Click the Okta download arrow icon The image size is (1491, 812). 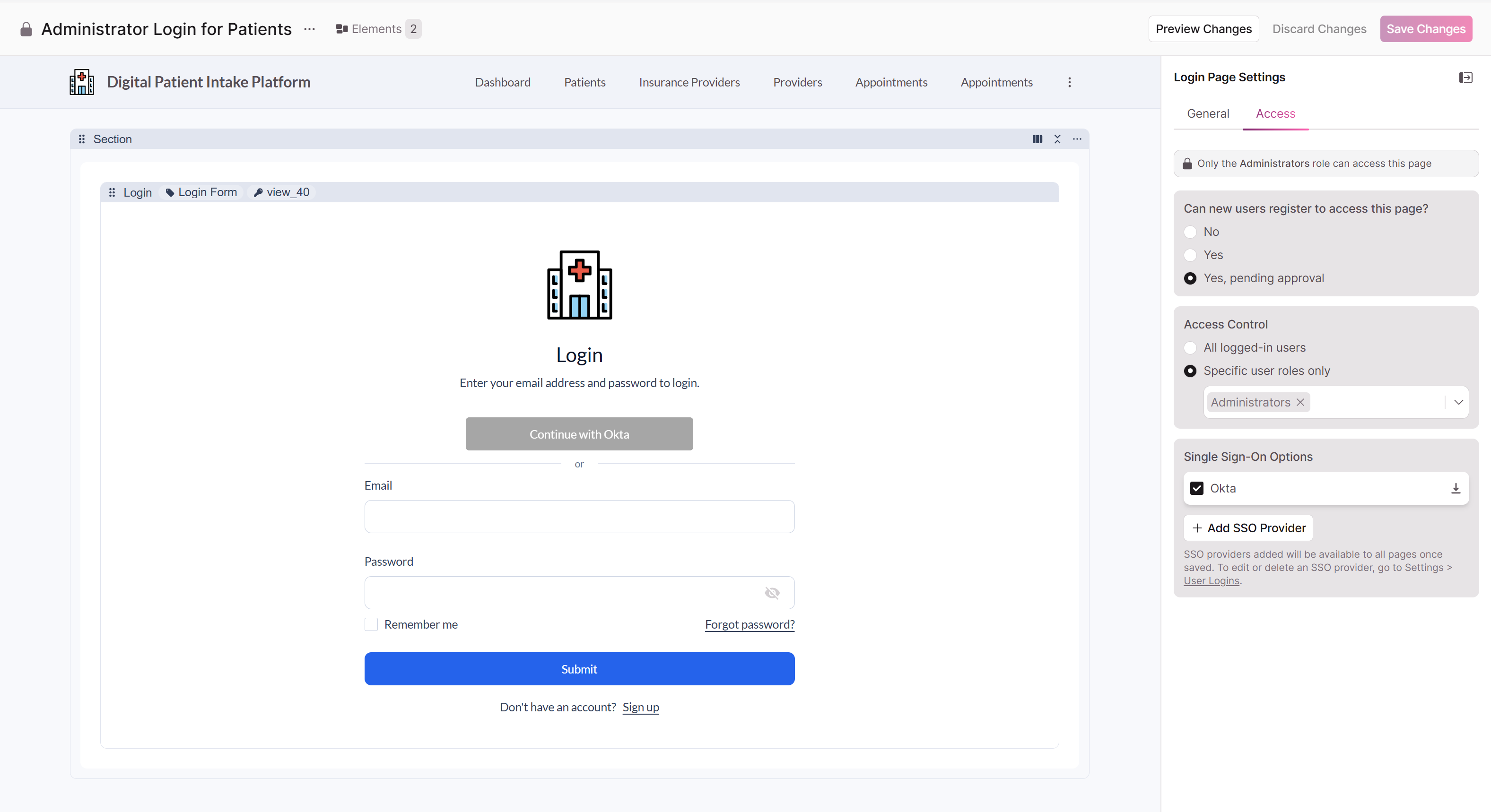coord(1455,489)
